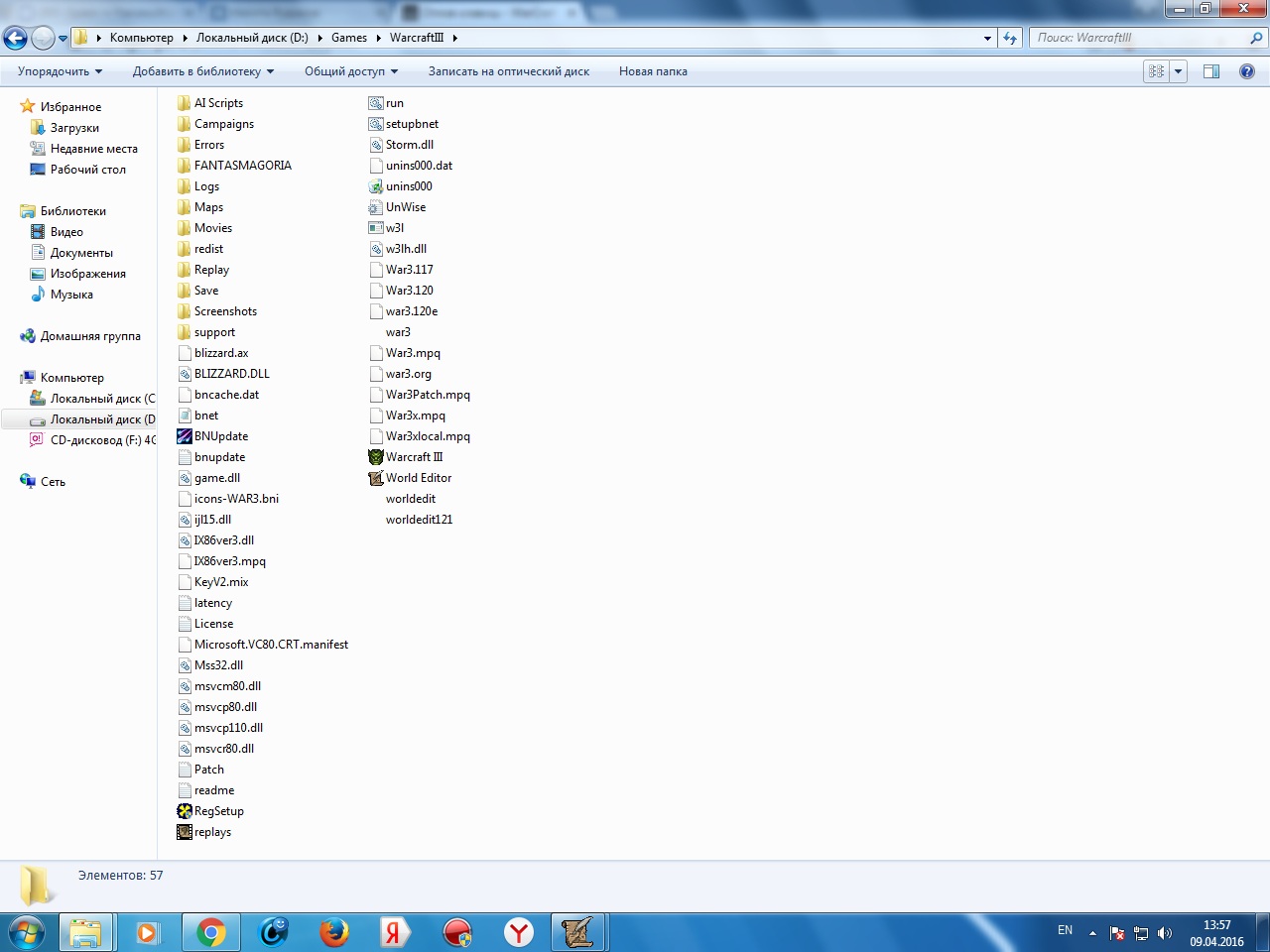This screenshot has height=952, width=1270.
Task: Click Games in the address breadcrumb
Action: [349, 38]
